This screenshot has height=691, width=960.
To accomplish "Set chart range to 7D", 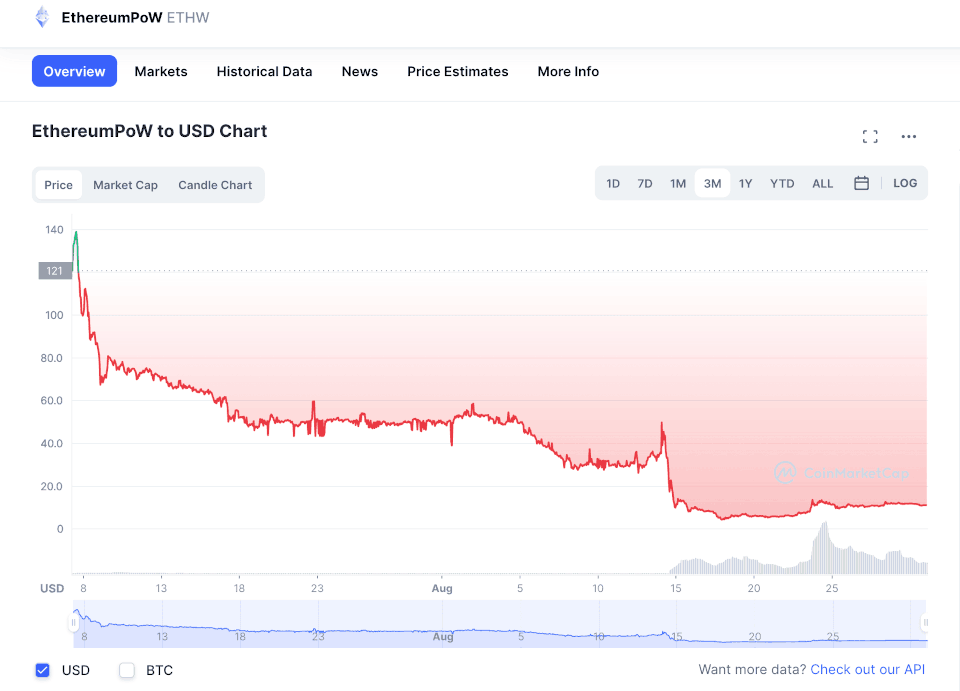I will (645, 184).
